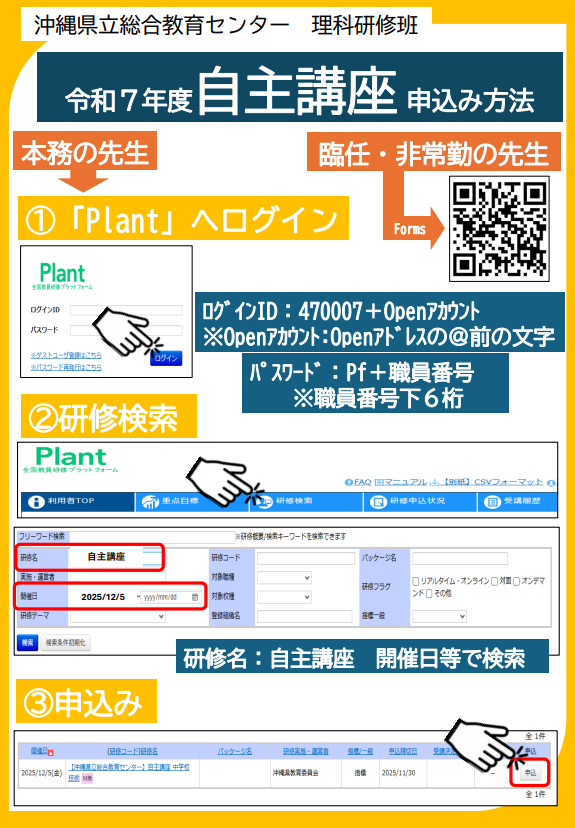Click the 2025/12/5(金) date cell
The width and height of the screenshot is (575, 828).
42,773
